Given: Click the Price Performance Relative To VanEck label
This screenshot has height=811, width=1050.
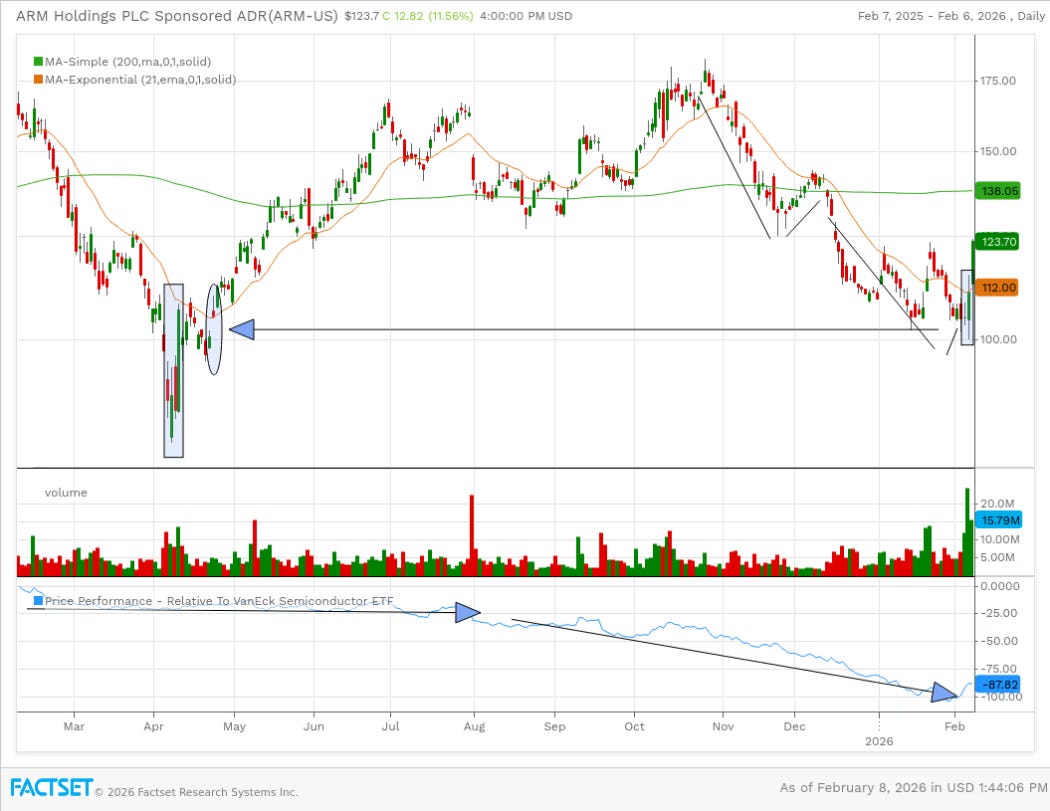Looking at the screenshot, I should point(219,601).
